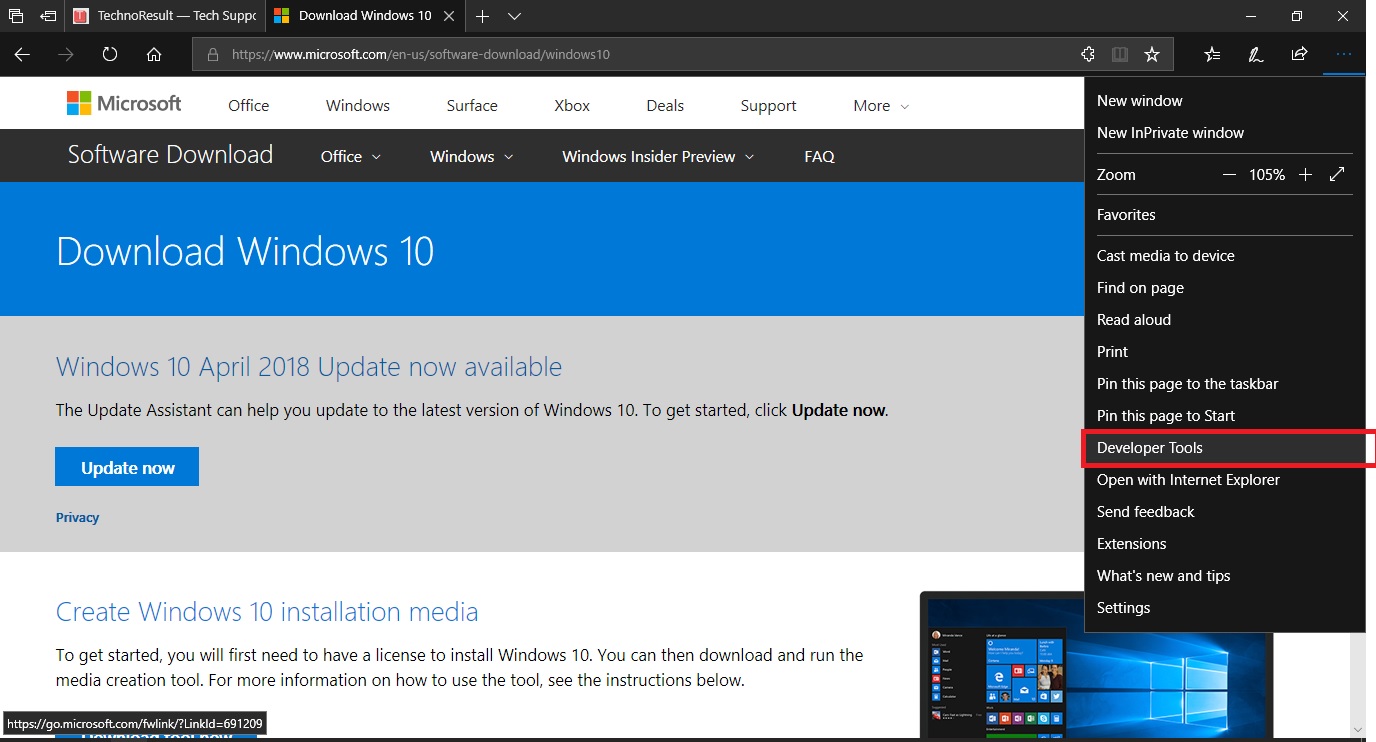
Task: Switch to Reading view book icon
Action: point(1119,55)
